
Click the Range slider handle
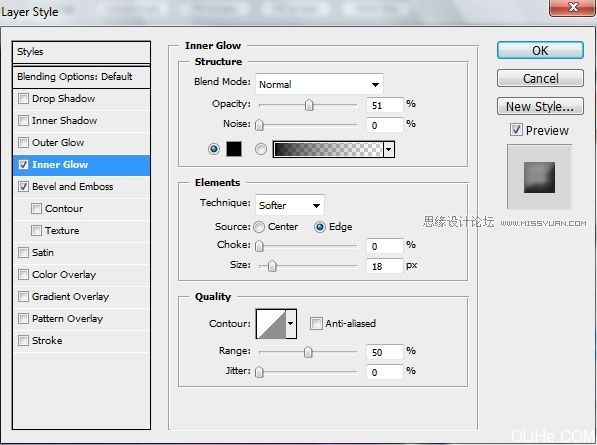(308, 352)
